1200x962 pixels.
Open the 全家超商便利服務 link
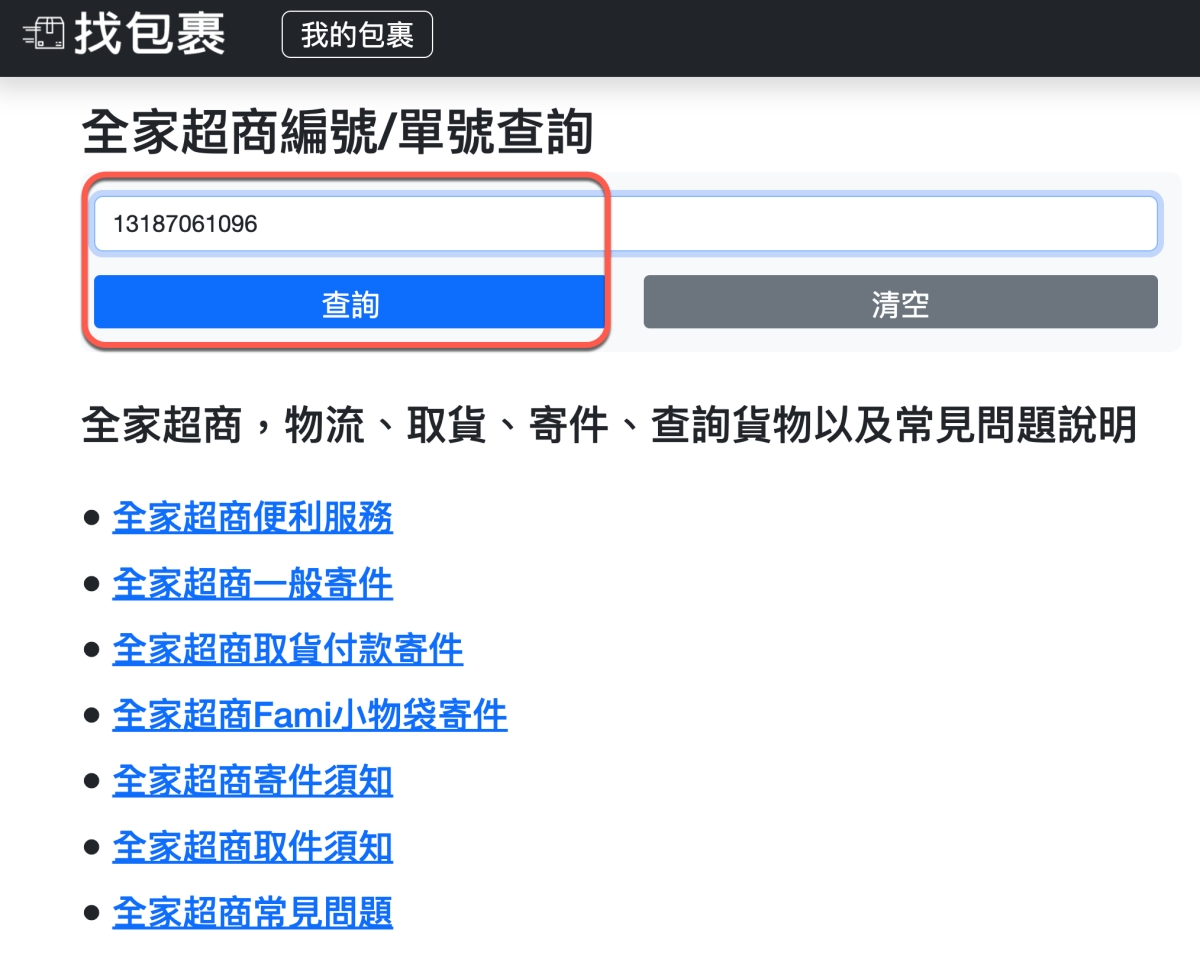pyautogui.click(x=252, y=518)
